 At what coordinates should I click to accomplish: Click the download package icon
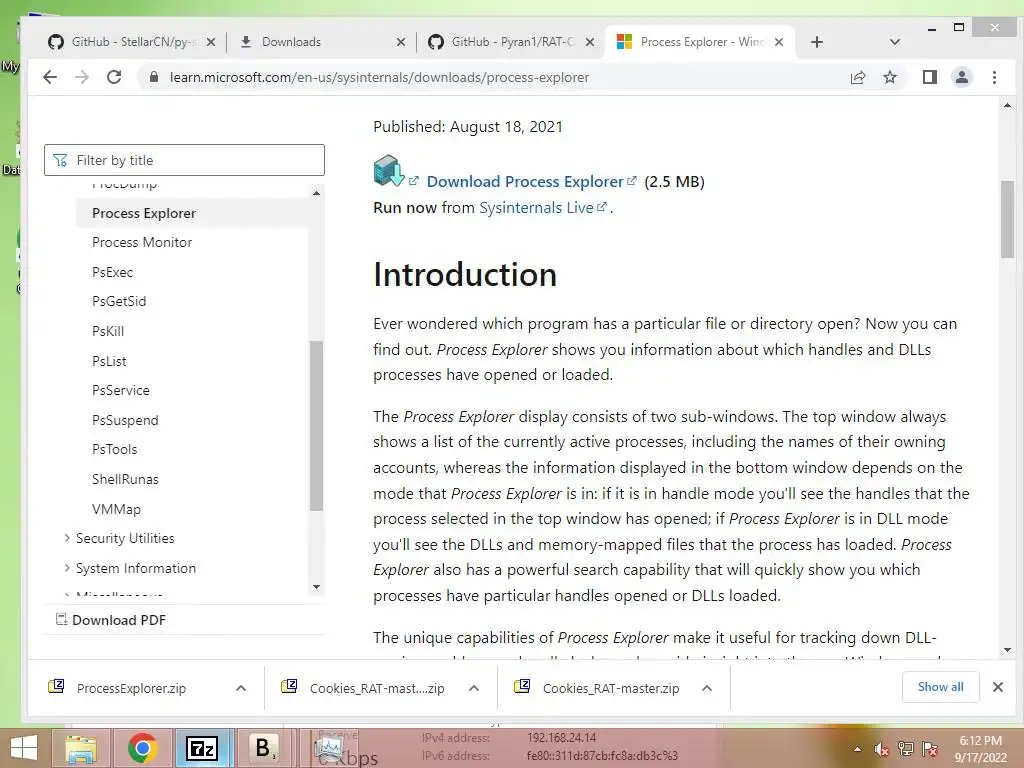(x=389, y=171)
